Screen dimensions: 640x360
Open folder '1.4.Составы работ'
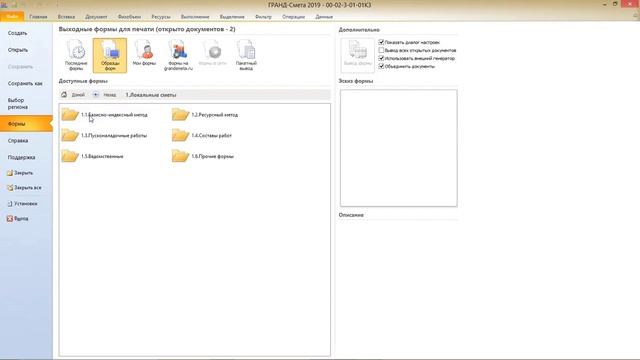[202, 135]
